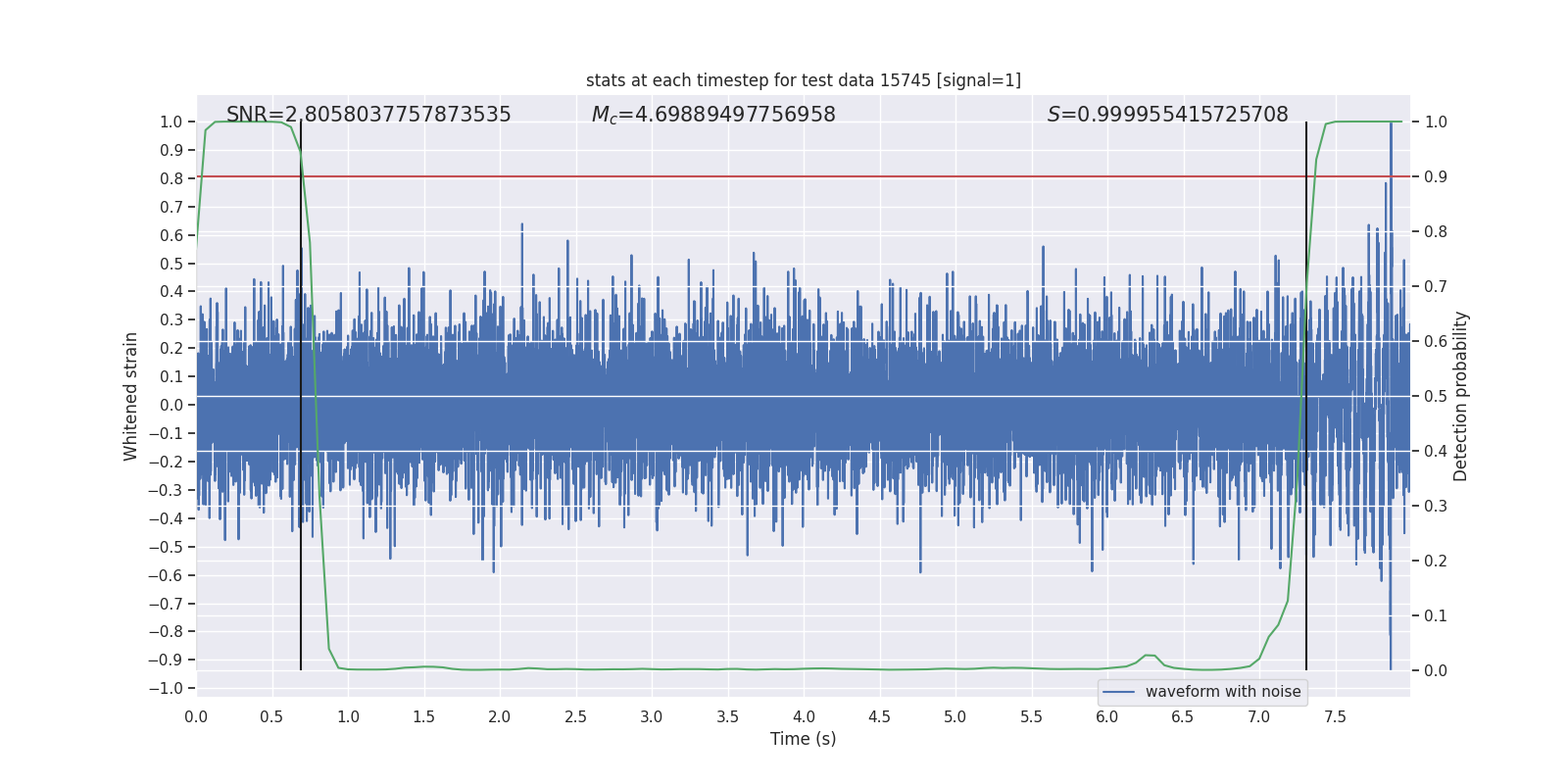Click the 0.9 tick on detection probability axis
The height and width of the screenshot is (784, 1568).
click(x=1436, y=176)
